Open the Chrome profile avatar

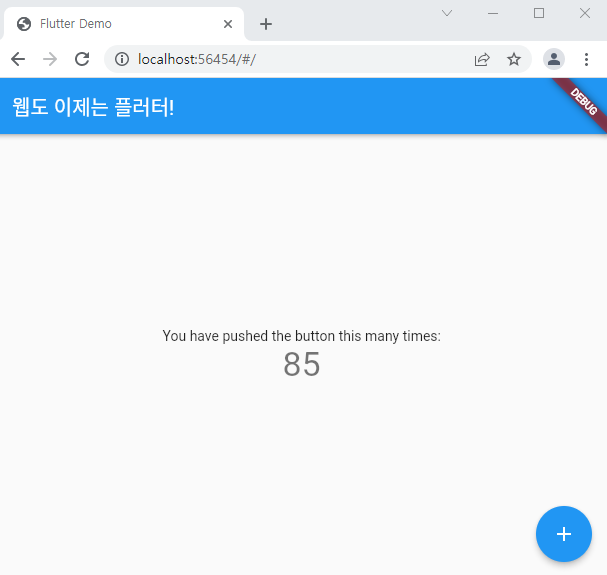click(x=554, y=59)
